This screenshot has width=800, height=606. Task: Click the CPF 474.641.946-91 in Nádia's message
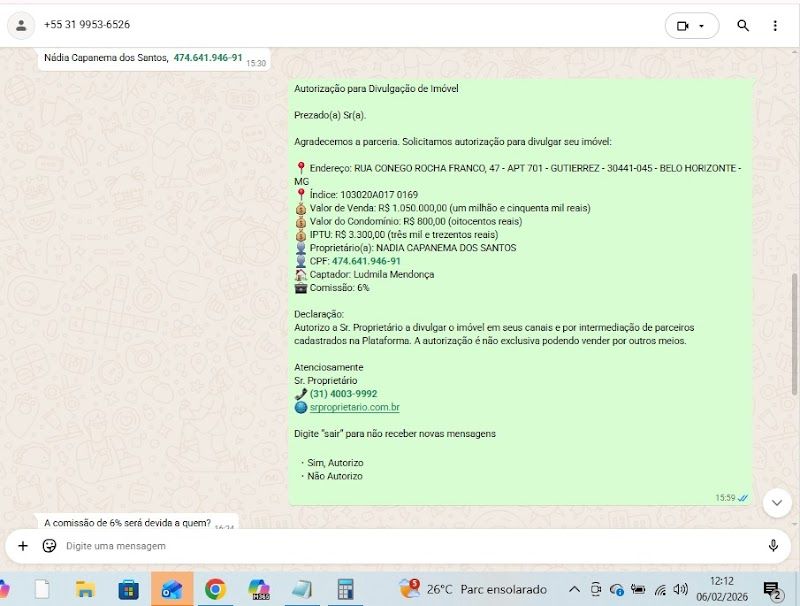click(208, 58)
